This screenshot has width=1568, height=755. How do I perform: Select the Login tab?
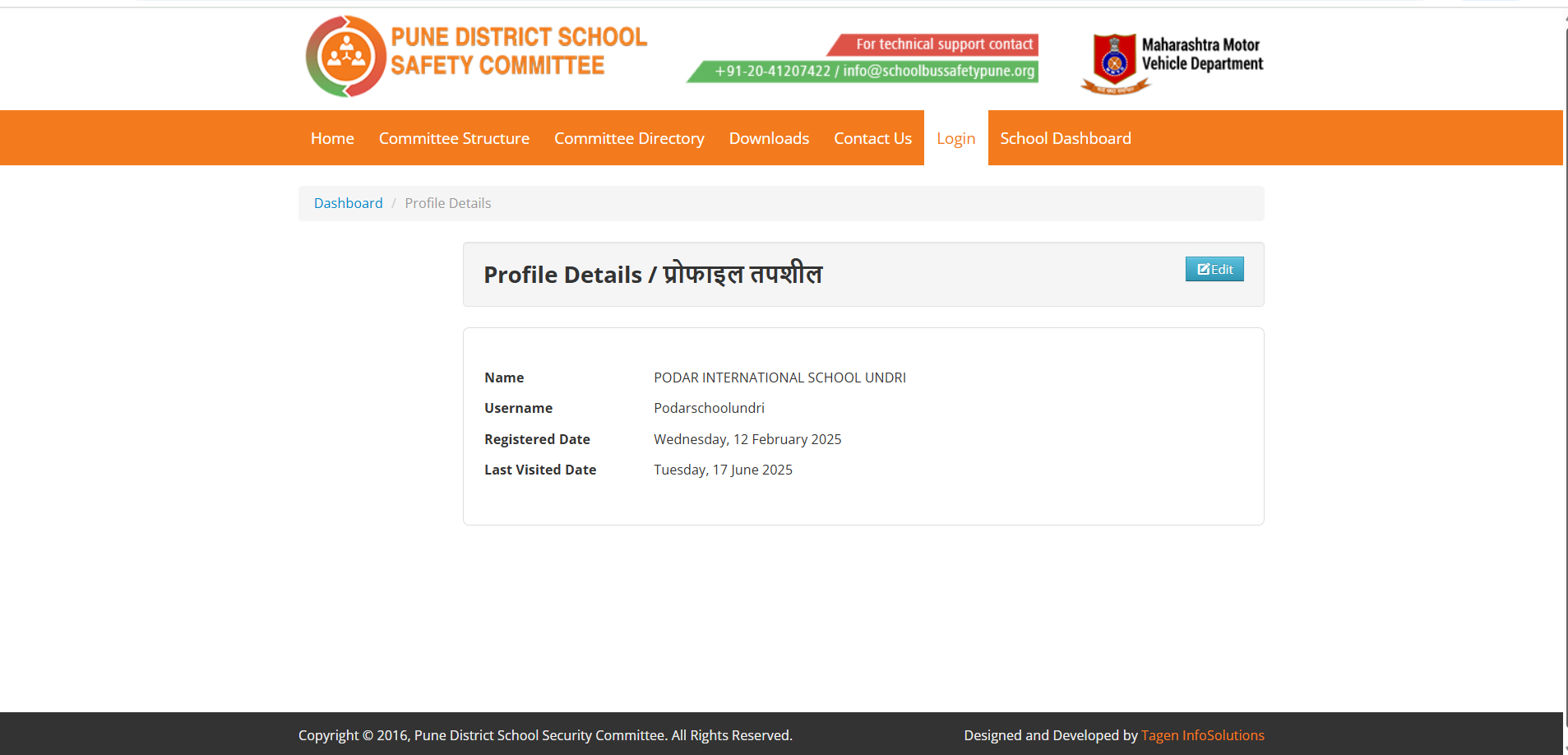pos(955,138)
